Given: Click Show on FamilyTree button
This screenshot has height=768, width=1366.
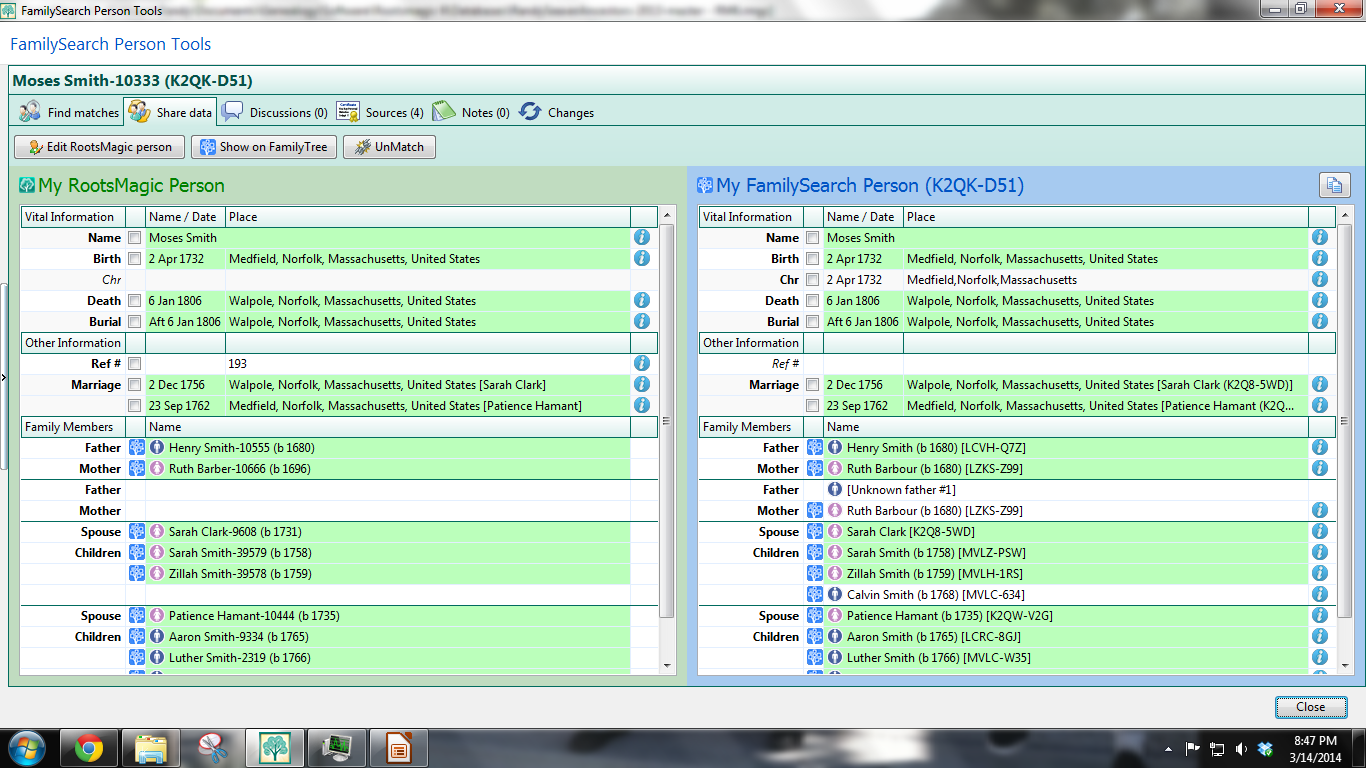Looking at the screenshot, I should click(x=264, y=147).
